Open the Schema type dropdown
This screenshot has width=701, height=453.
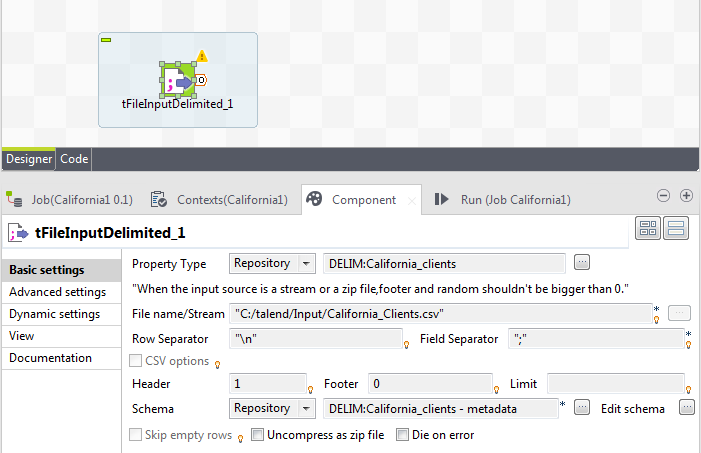[x=272, y=408]
